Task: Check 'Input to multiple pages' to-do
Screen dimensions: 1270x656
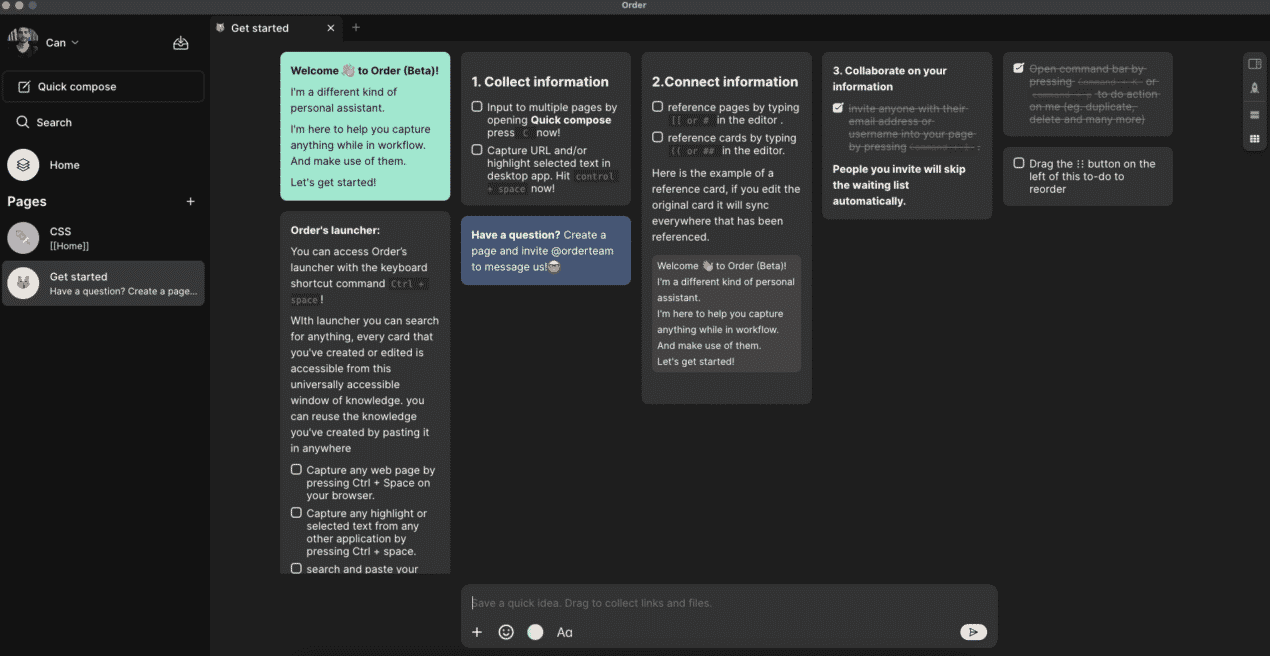Action: 477,107
